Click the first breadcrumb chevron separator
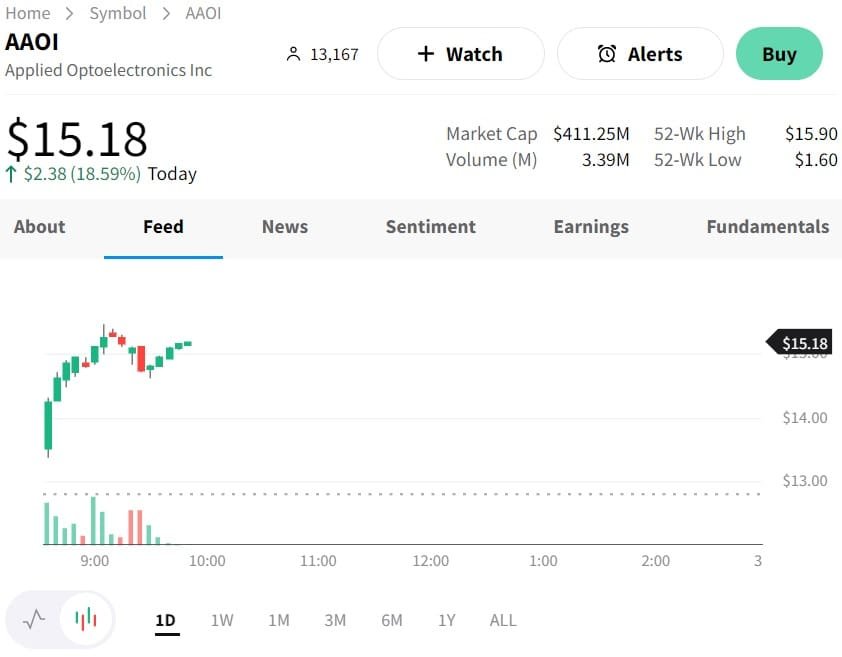 click(x=70, y=13)
